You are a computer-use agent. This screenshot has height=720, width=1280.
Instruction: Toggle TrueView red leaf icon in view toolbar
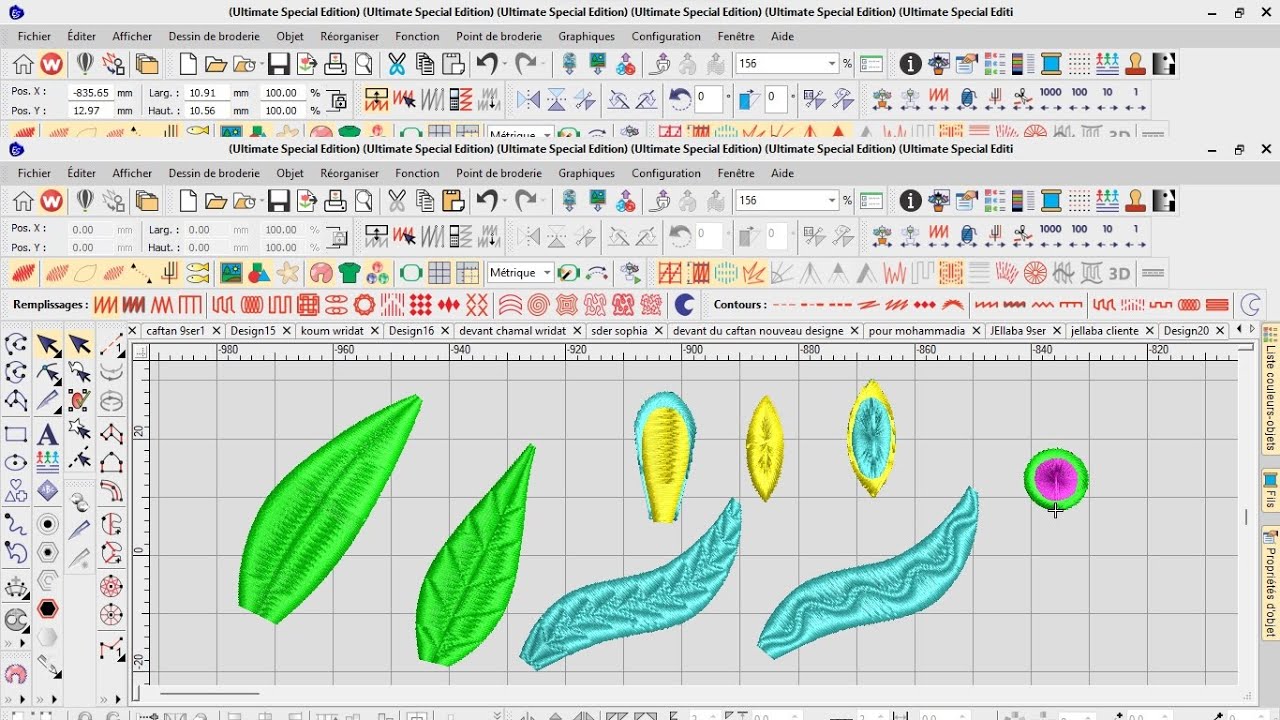[23, 273]
